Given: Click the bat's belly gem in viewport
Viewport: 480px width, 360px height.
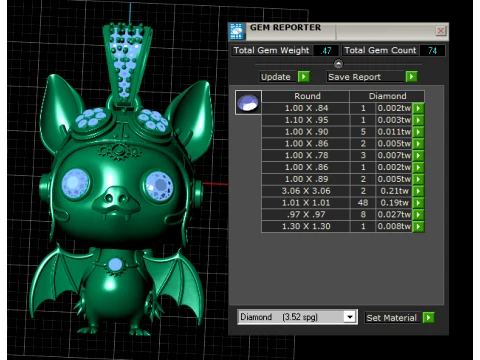Looking at the screenshot, I should 115,265.
